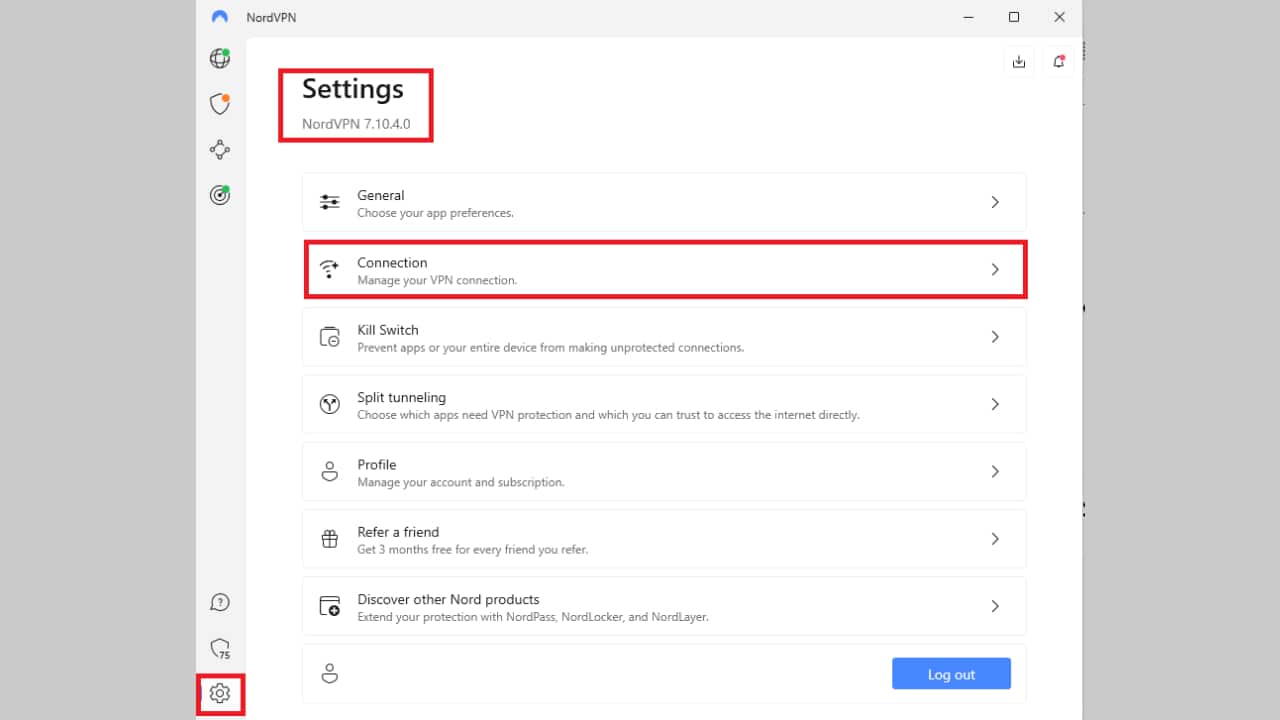Click 'Manage your VPN connection.' description
The image size is (1280, 720).
click(x=437, y=281)
